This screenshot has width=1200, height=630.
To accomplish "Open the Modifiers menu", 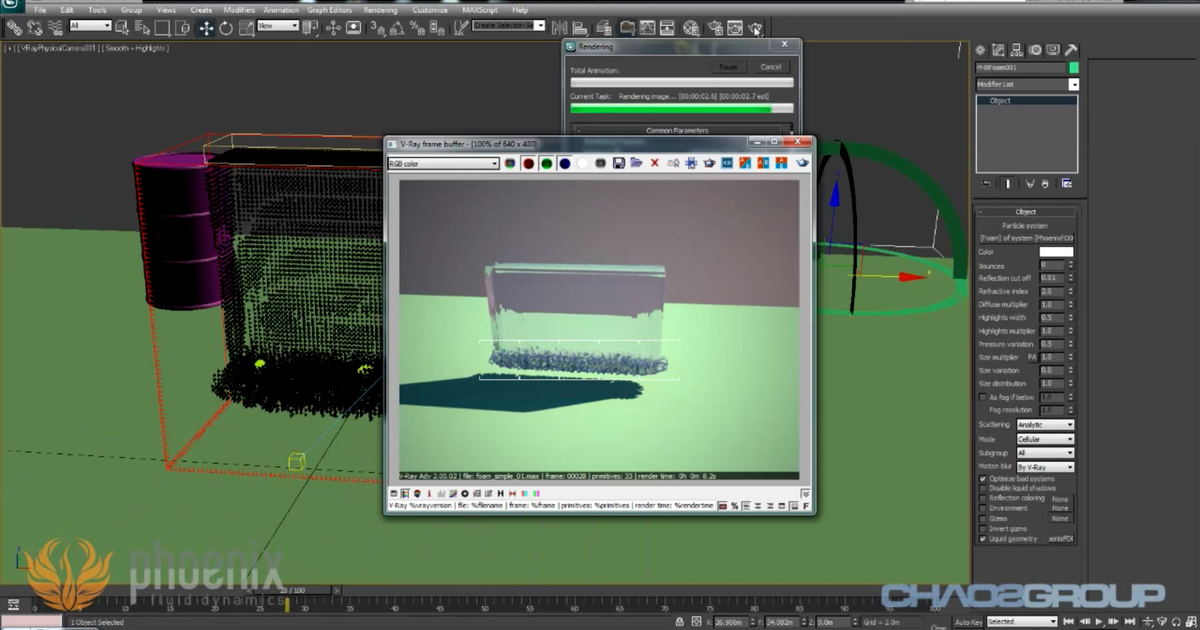I will point(239,10).
